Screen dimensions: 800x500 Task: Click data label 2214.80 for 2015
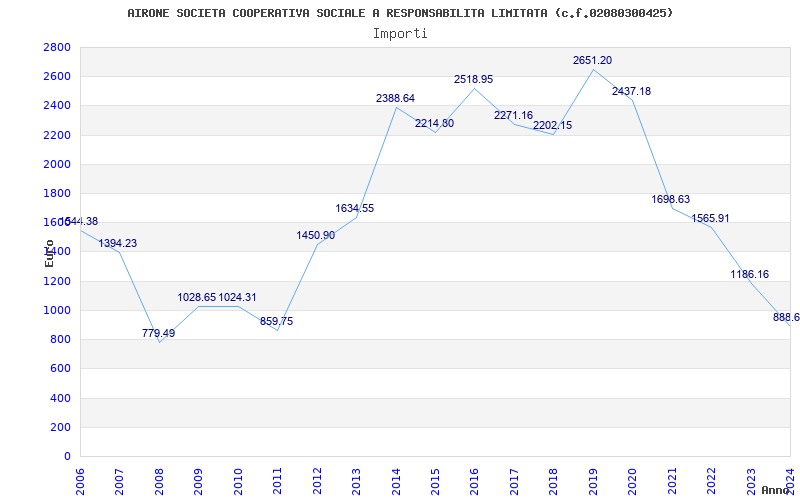pyautogui.click(x=434, y=123)
